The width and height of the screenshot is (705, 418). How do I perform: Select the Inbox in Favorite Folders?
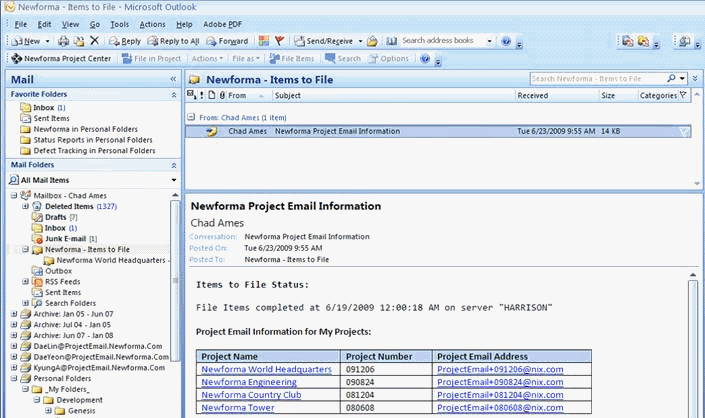43,107
